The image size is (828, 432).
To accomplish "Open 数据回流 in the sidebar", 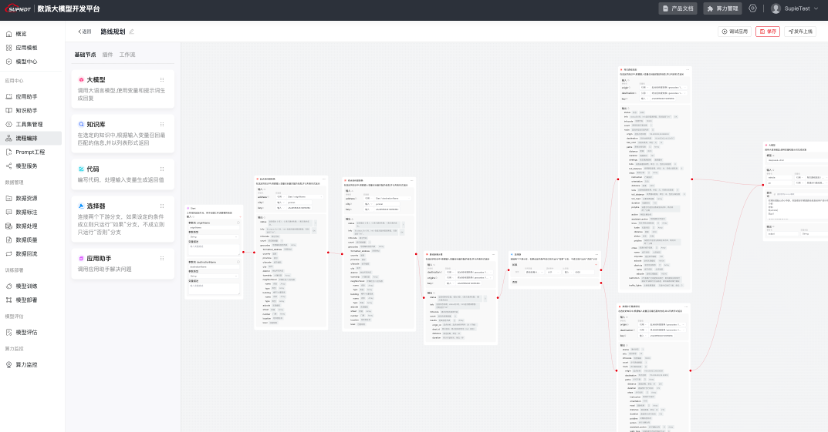I will click(x=26, y=254).
